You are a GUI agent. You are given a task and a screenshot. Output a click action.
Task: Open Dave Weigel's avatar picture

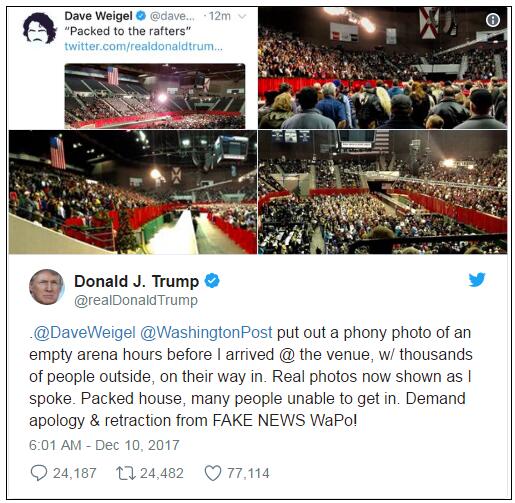click(x=40, y=28)
